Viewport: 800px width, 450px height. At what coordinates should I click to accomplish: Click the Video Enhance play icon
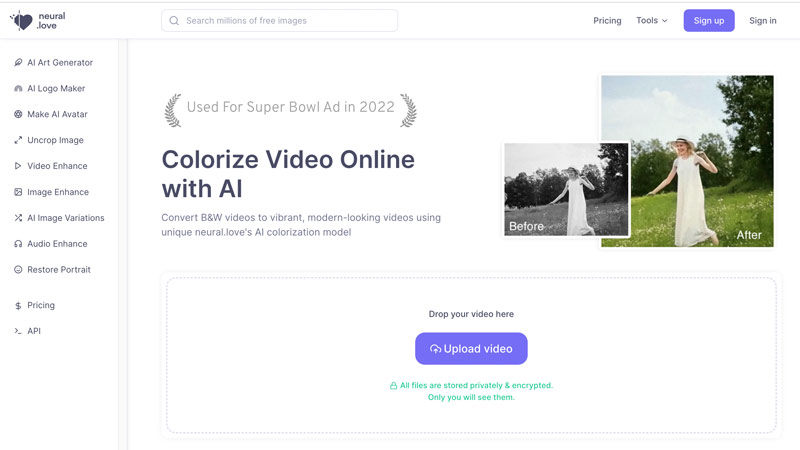point(18,166)
